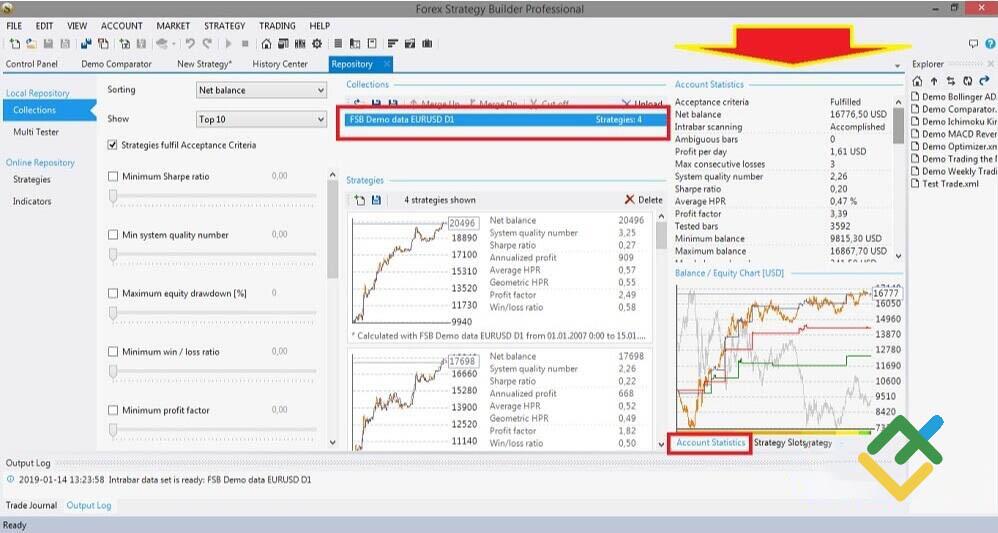This screenshot has width=998, height=533.
Task: Click new-page icon in Strategies toolbar
Action: (x=360, y=200)
